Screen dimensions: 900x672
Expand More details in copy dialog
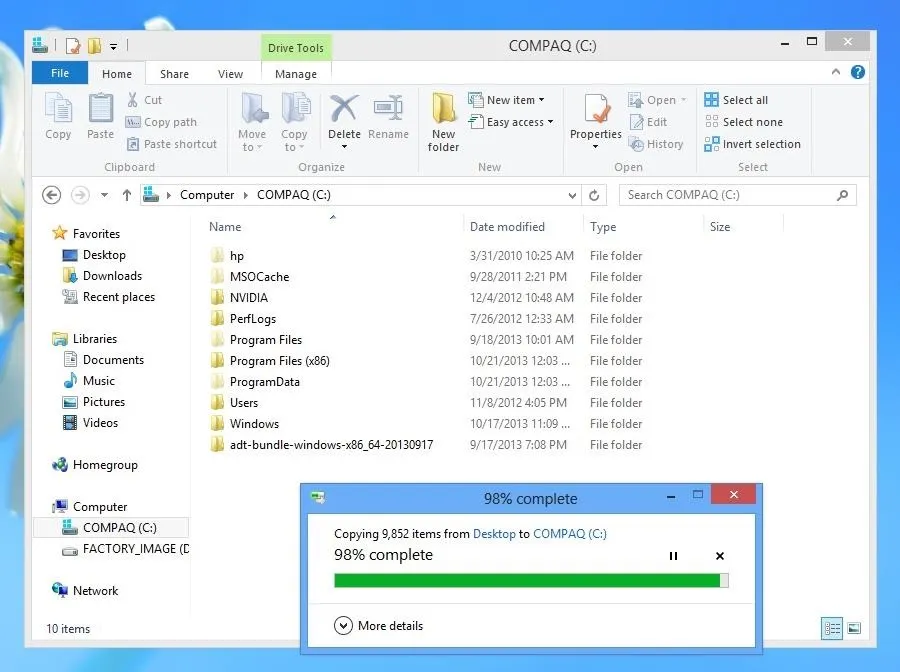379,626
